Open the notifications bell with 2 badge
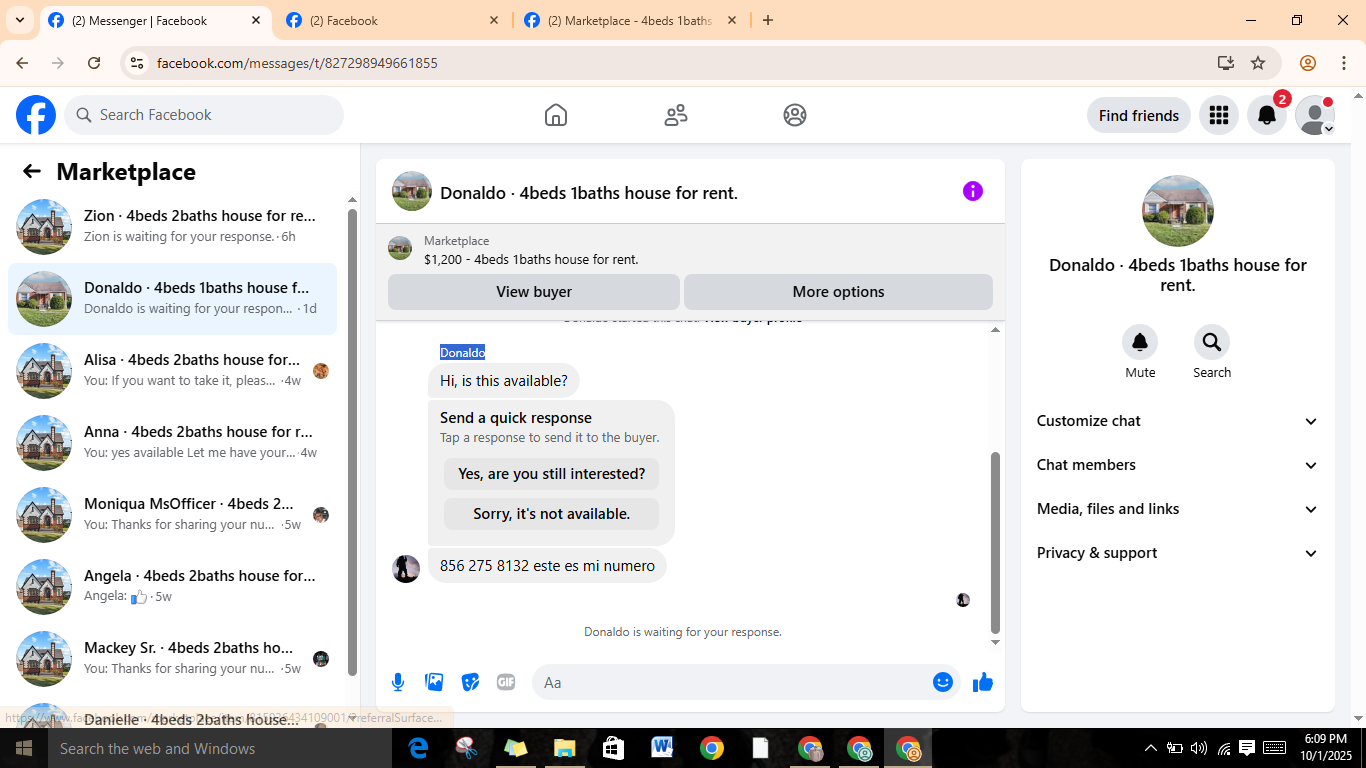 click(x=1267, y=115)
